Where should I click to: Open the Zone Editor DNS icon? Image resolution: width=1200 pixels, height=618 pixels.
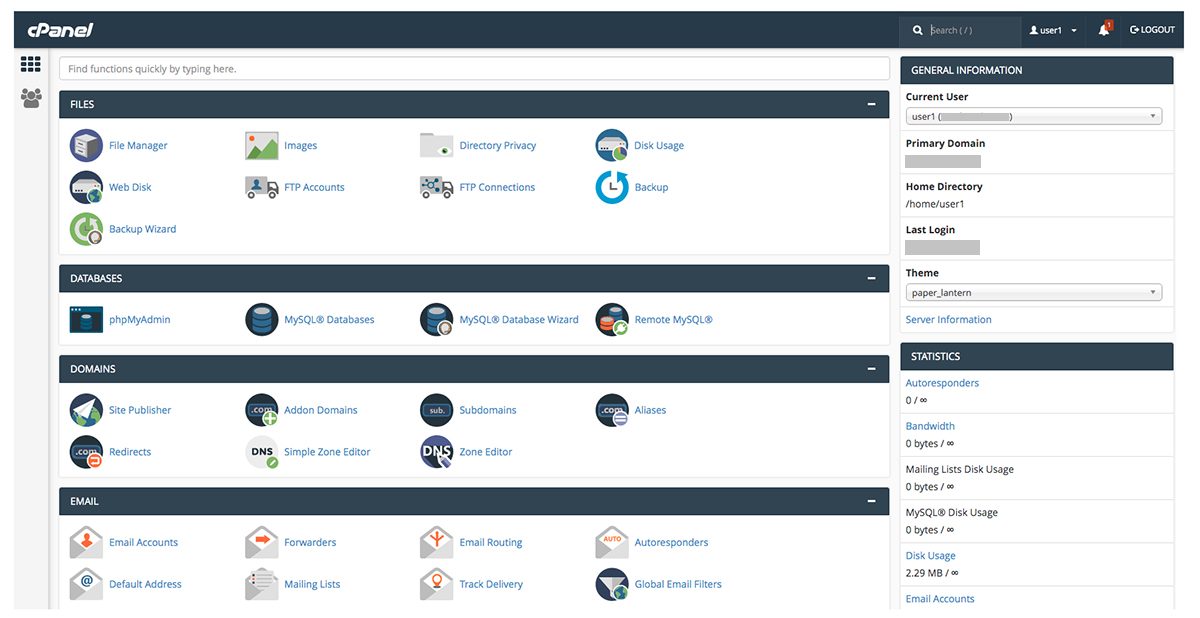pos(437,452)
